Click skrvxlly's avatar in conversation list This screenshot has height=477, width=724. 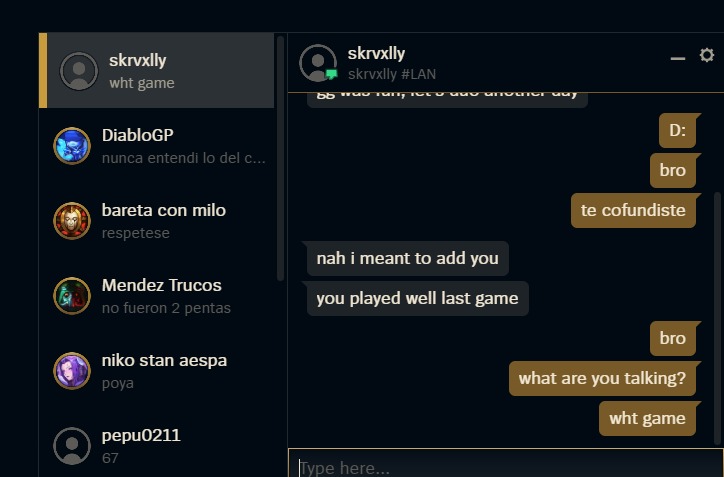click(79, 71)
